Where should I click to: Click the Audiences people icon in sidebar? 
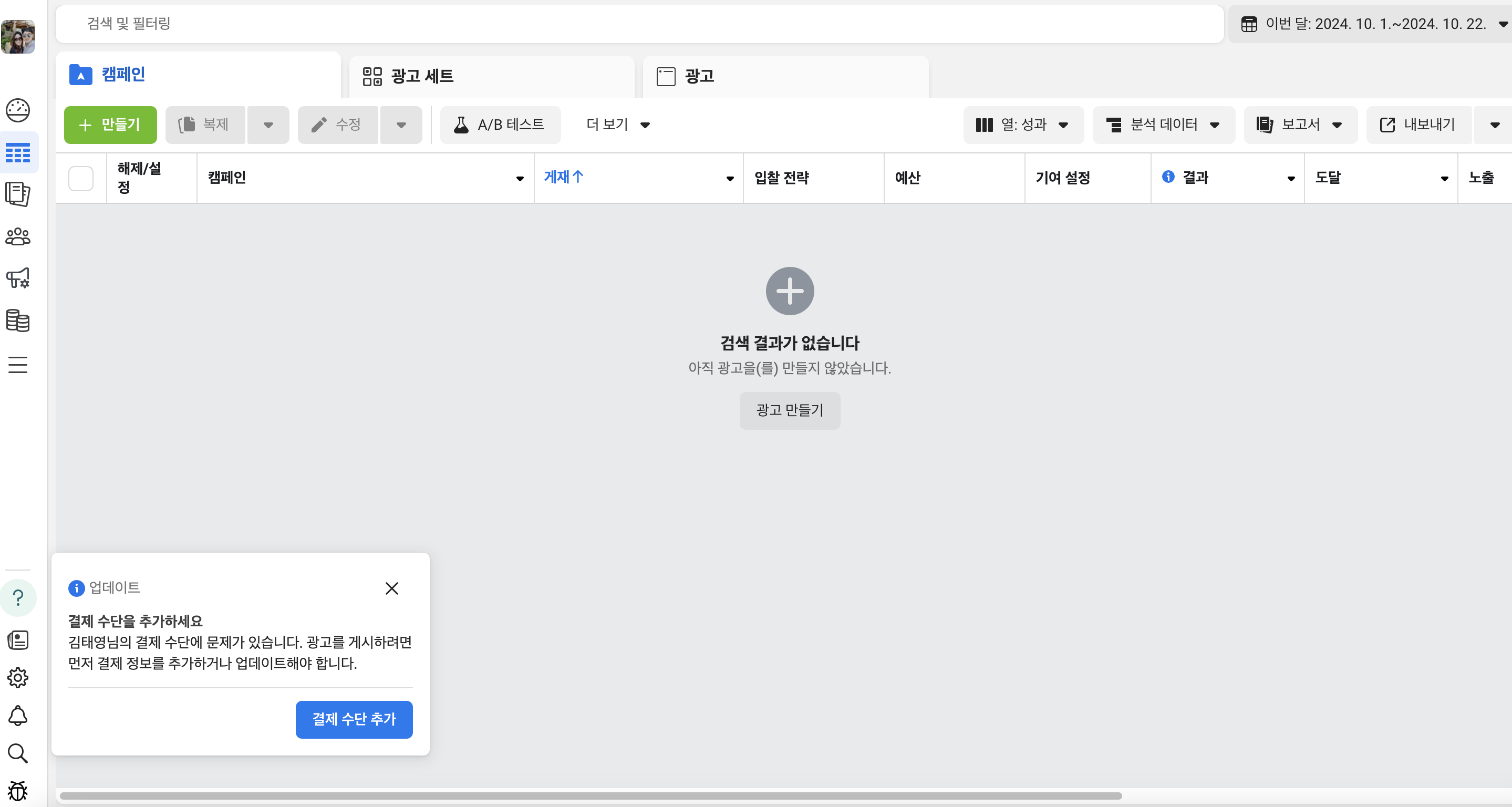18,236
